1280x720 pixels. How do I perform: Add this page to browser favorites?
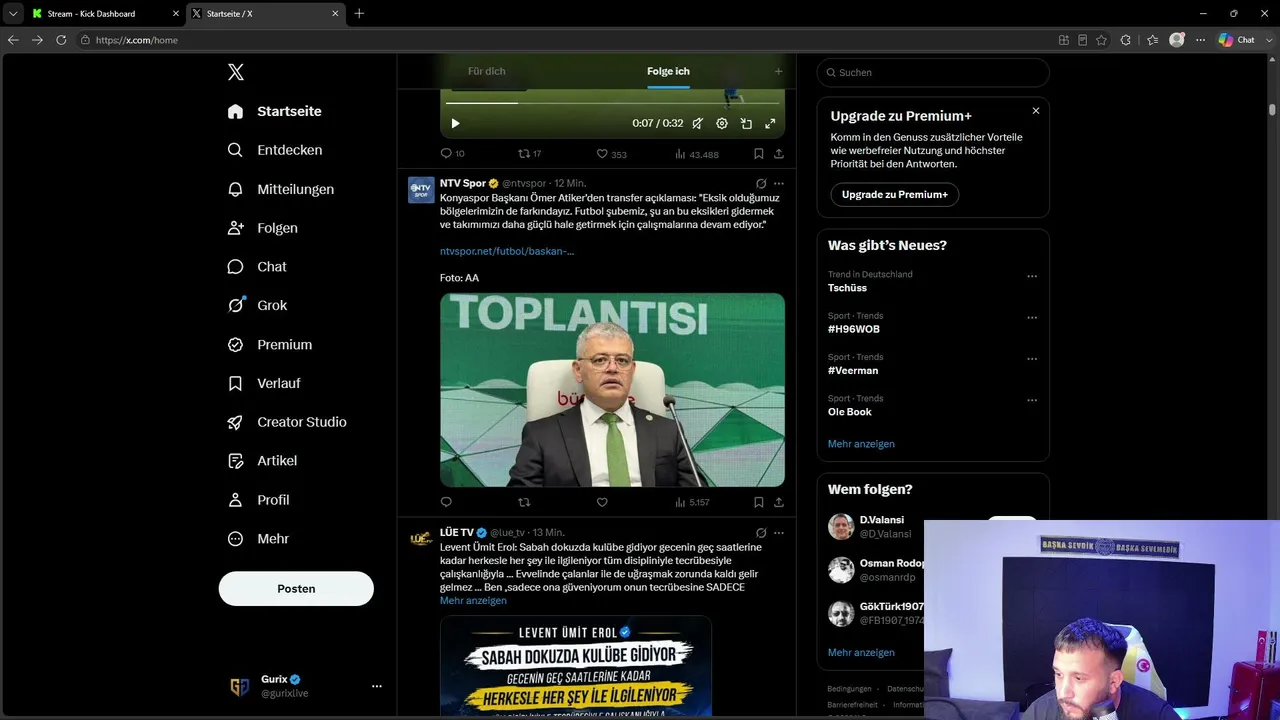(1102, 40)
